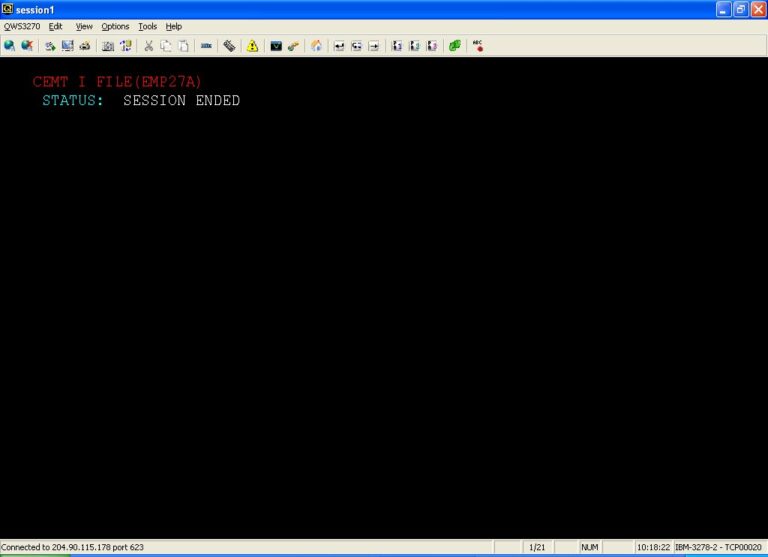The height and width of the screenshot is (557, 768).
Task: Open the QWS3270 menu
Action: coord(22,26)
